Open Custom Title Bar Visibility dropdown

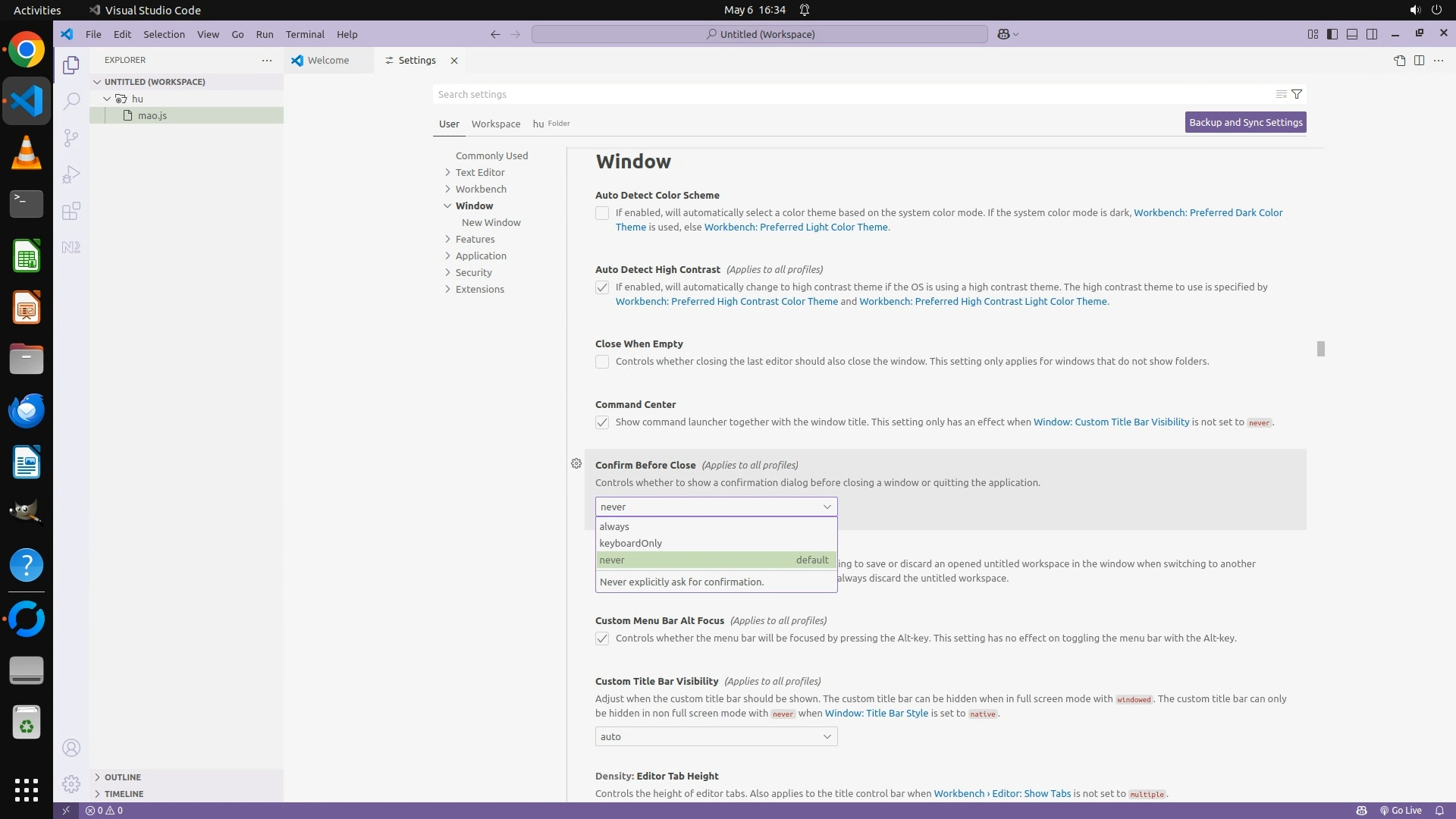point(716,737)
